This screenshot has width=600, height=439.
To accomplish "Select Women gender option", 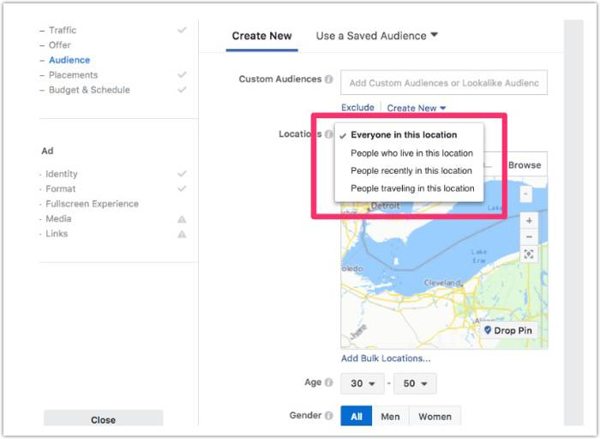I will tap(435, 416).
